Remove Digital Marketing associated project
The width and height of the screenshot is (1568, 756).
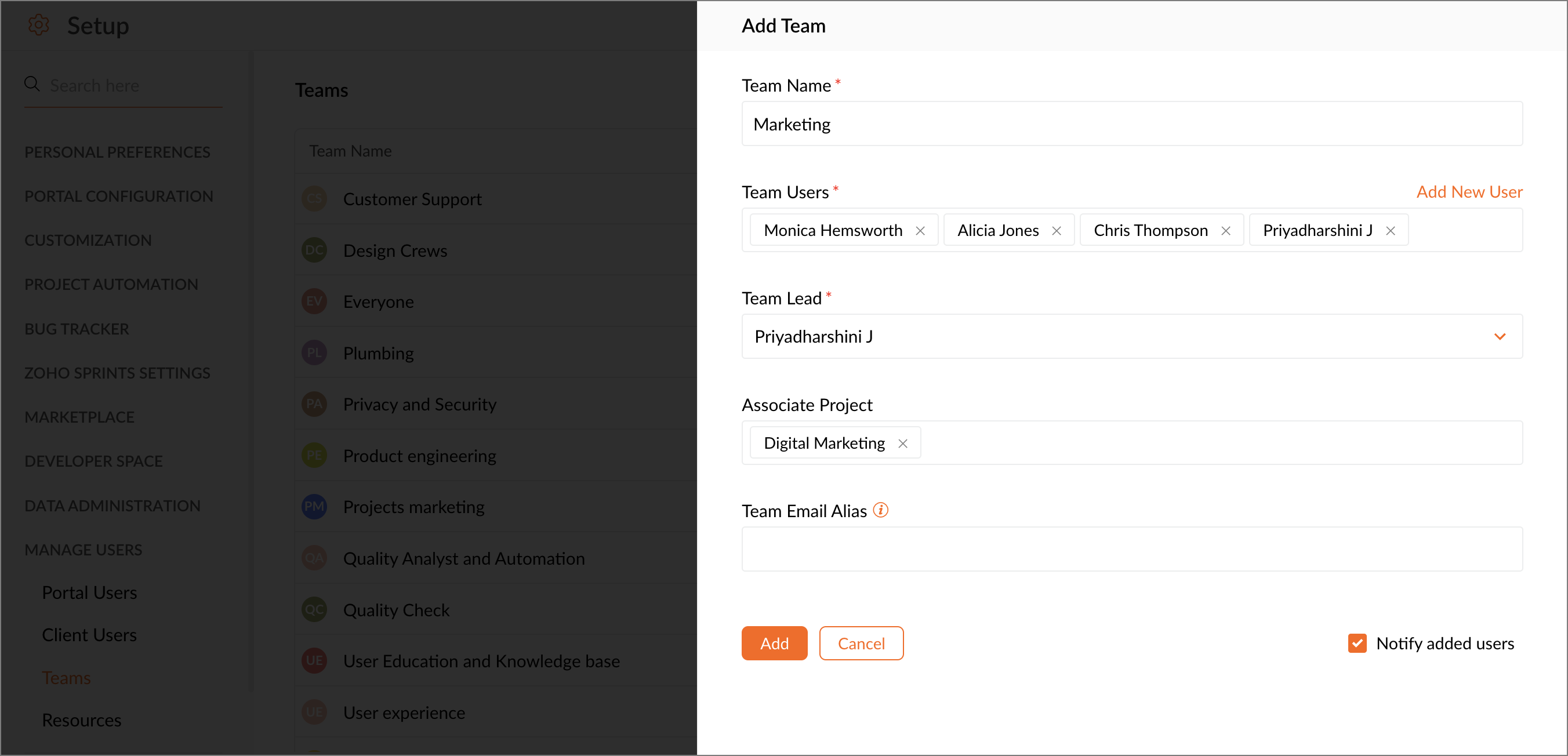click(x=903, y=444)
